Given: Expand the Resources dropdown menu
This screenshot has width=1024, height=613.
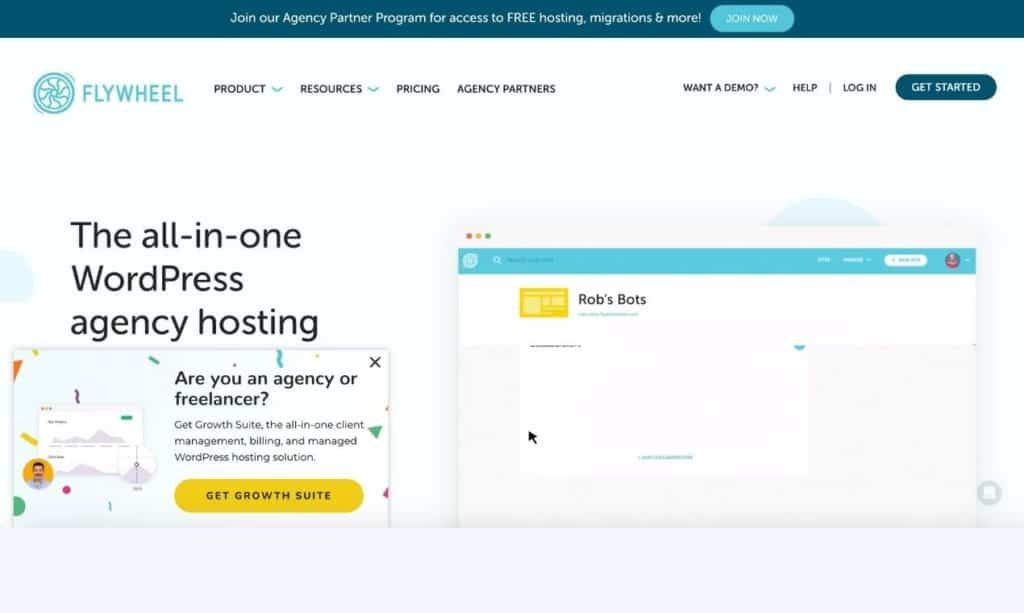Looking at the screenshot, I should click(x=339, y=89).
